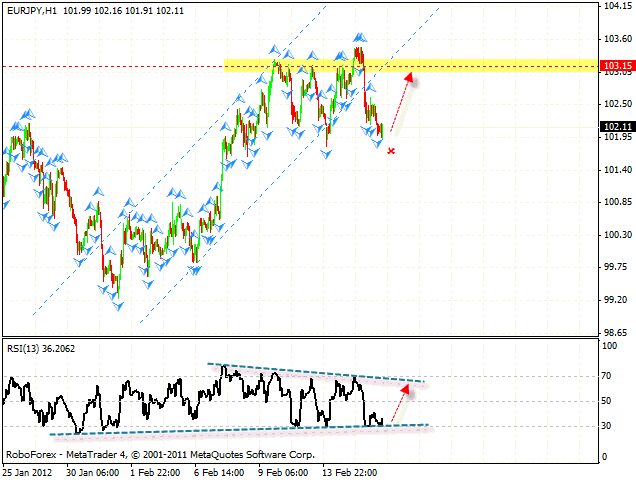Click the RSI 30 level label
The height and width of the screenshot is (480, 636).
point(606,426)
